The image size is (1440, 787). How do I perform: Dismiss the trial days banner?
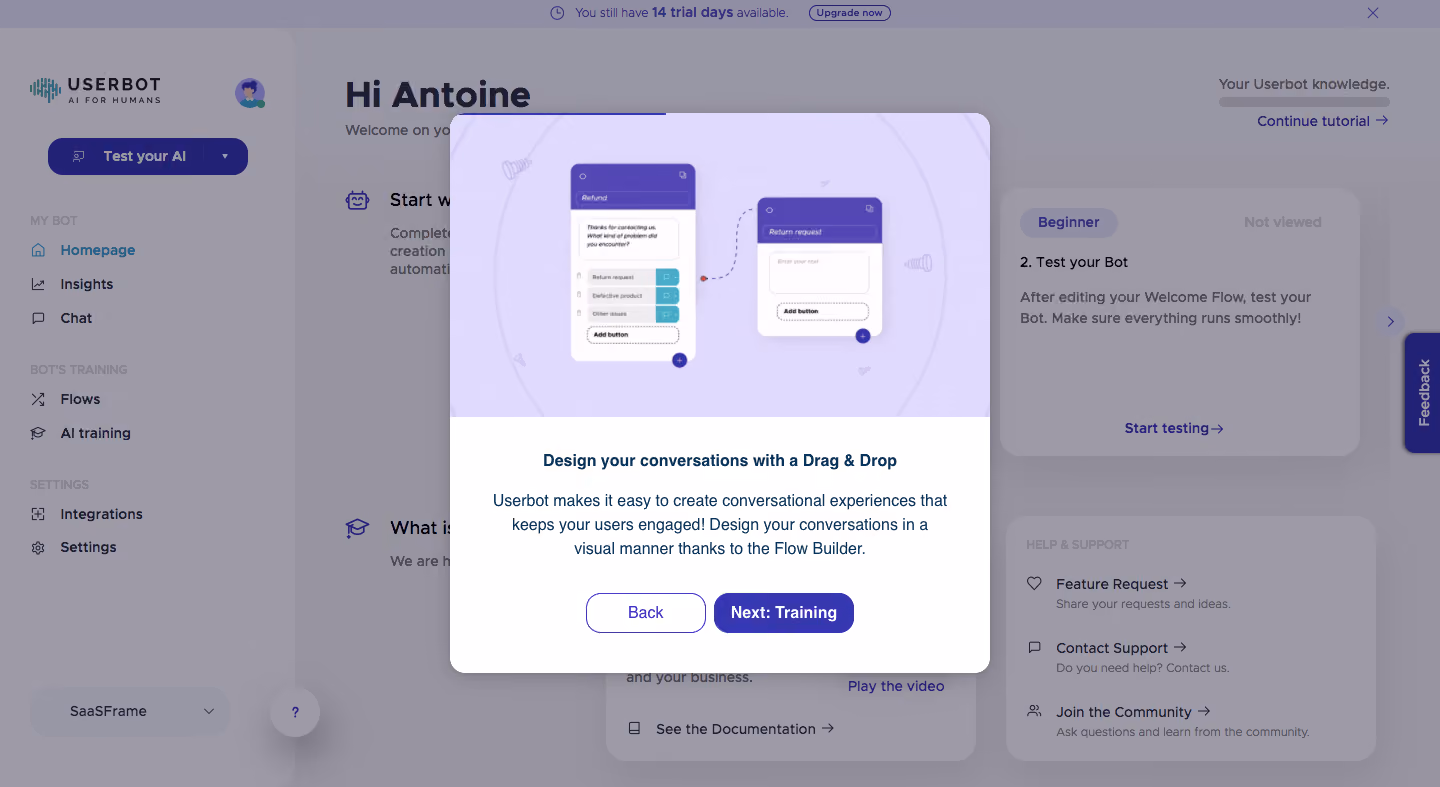point(1373,13)
